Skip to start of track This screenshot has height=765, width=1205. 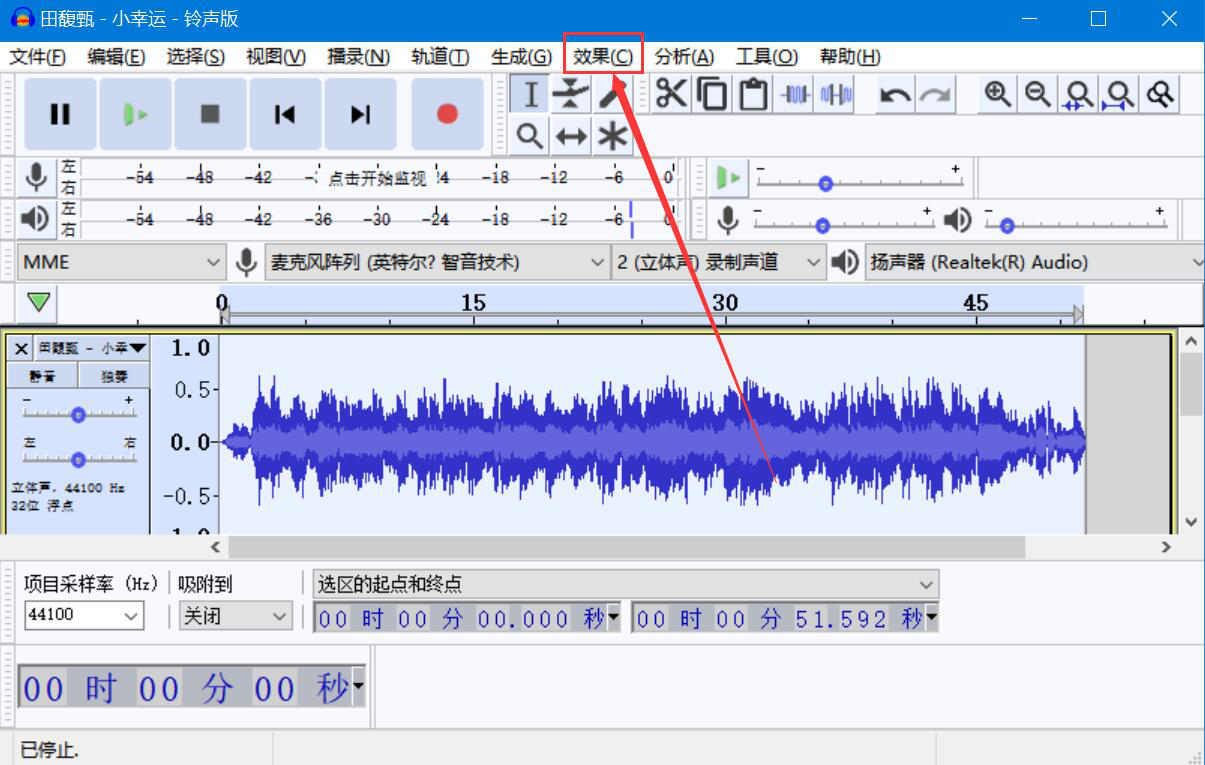[x=285, y=114]
